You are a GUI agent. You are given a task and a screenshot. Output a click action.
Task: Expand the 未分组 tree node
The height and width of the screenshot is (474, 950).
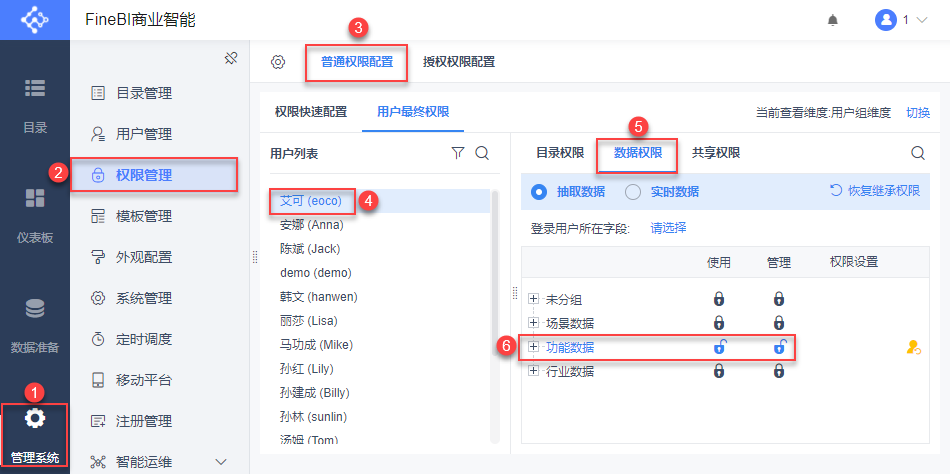(x=534, y=299)
